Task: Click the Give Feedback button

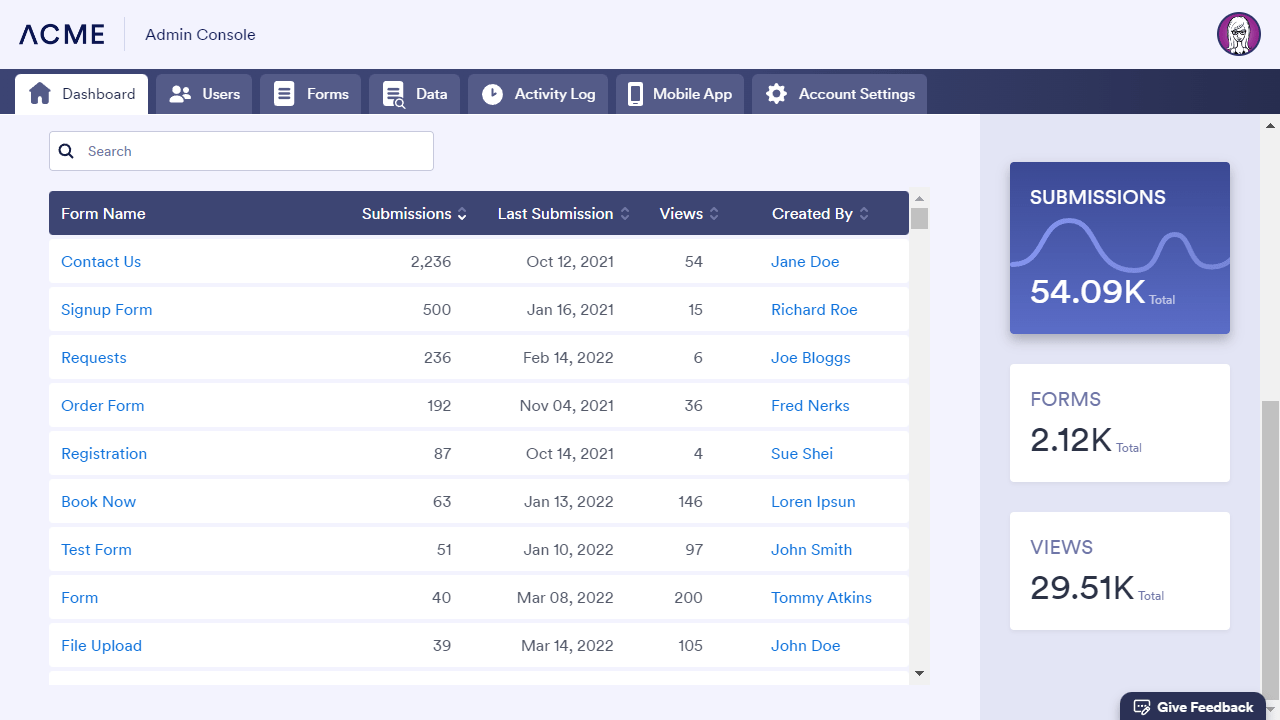Action: pos(1193,707)
